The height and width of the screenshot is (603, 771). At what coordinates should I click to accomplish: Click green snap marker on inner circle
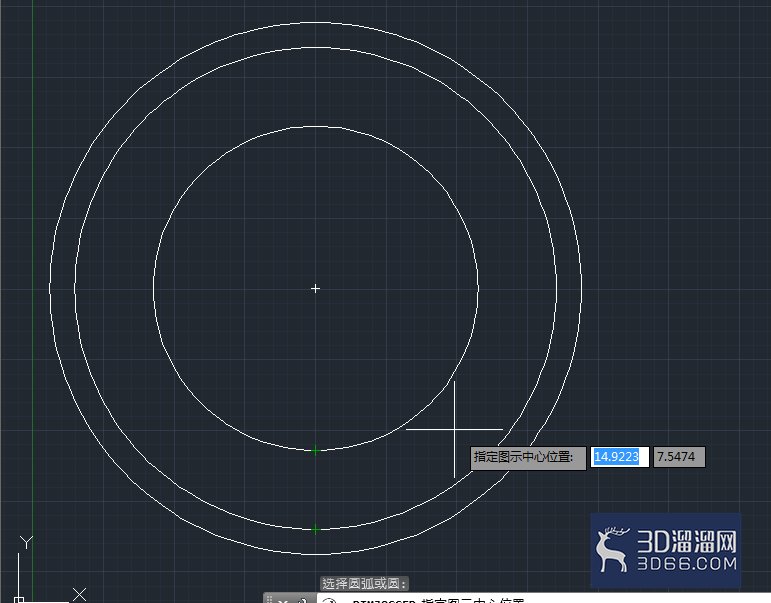click(315, 450)
